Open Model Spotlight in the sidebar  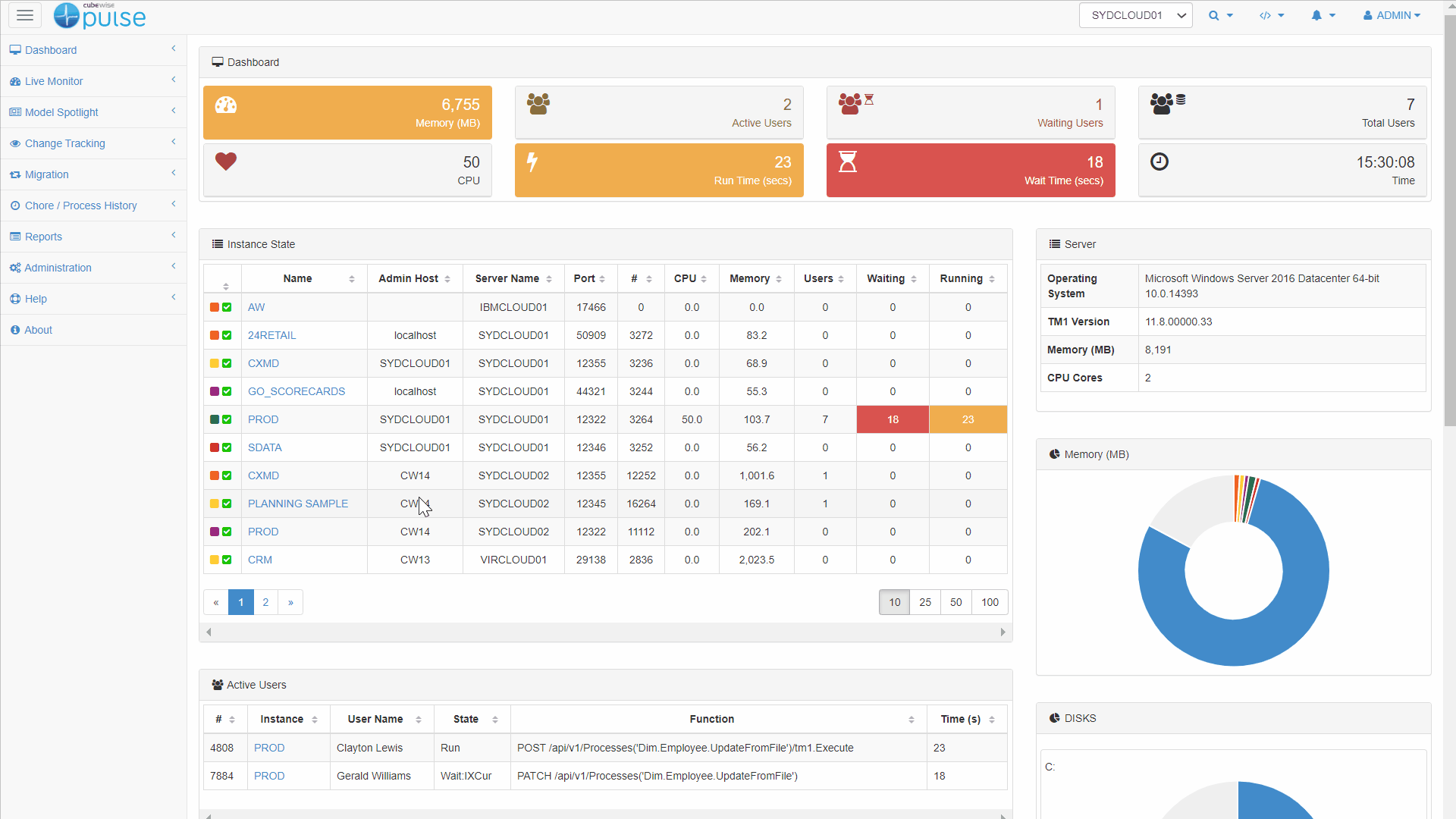click(61, 112)
